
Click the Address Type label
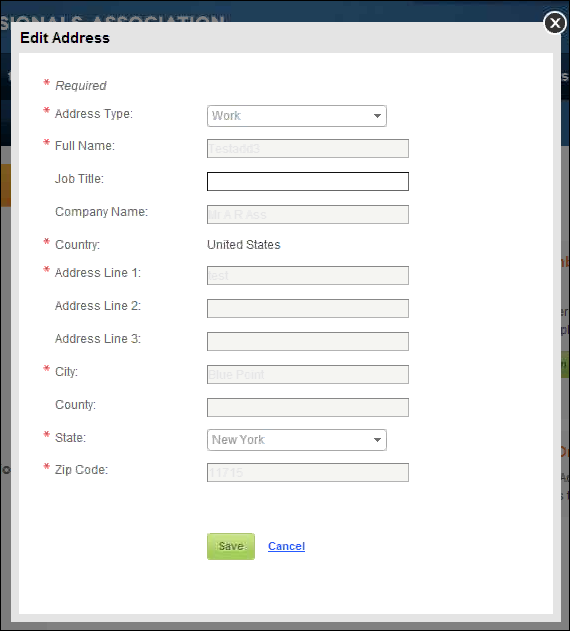coord(94,114)
